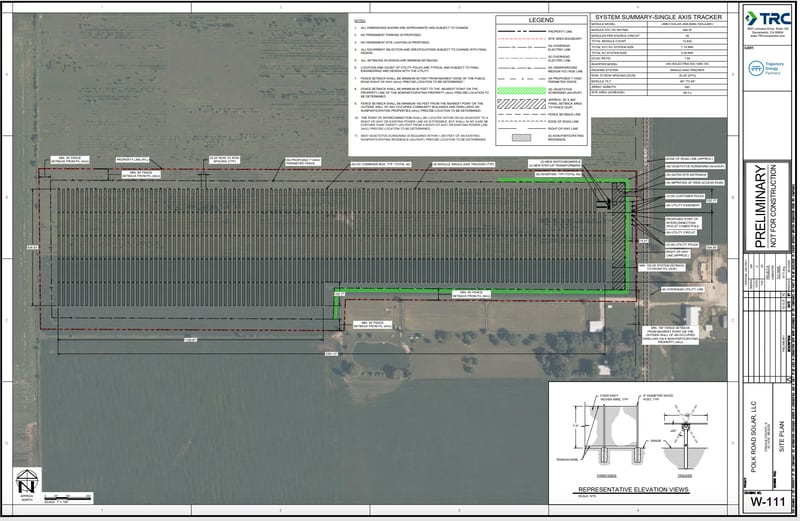Click the New Switchboards and Step-Up Transformers callout

tap(556, 164)
